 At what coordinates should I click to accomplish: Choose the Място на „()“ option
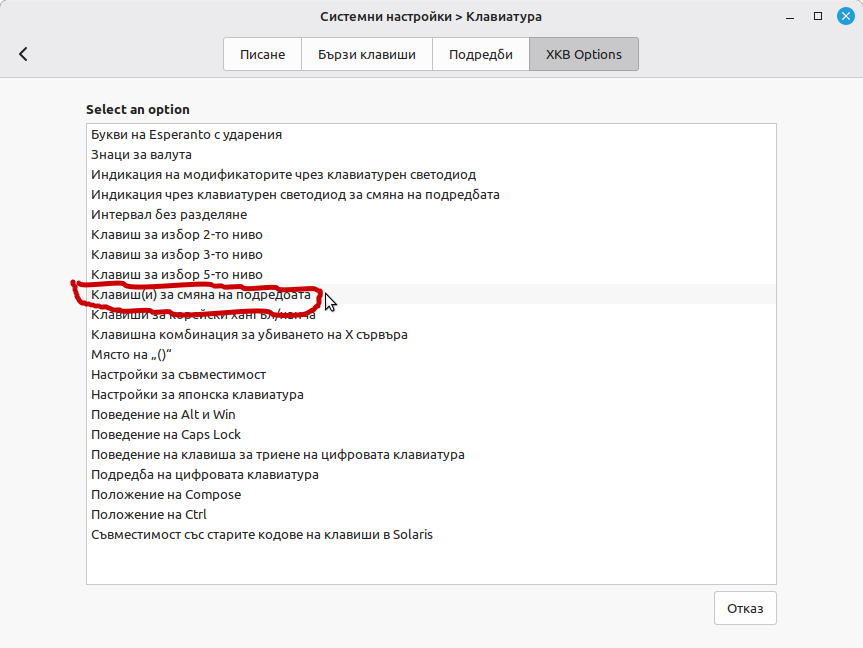(432, 355)
